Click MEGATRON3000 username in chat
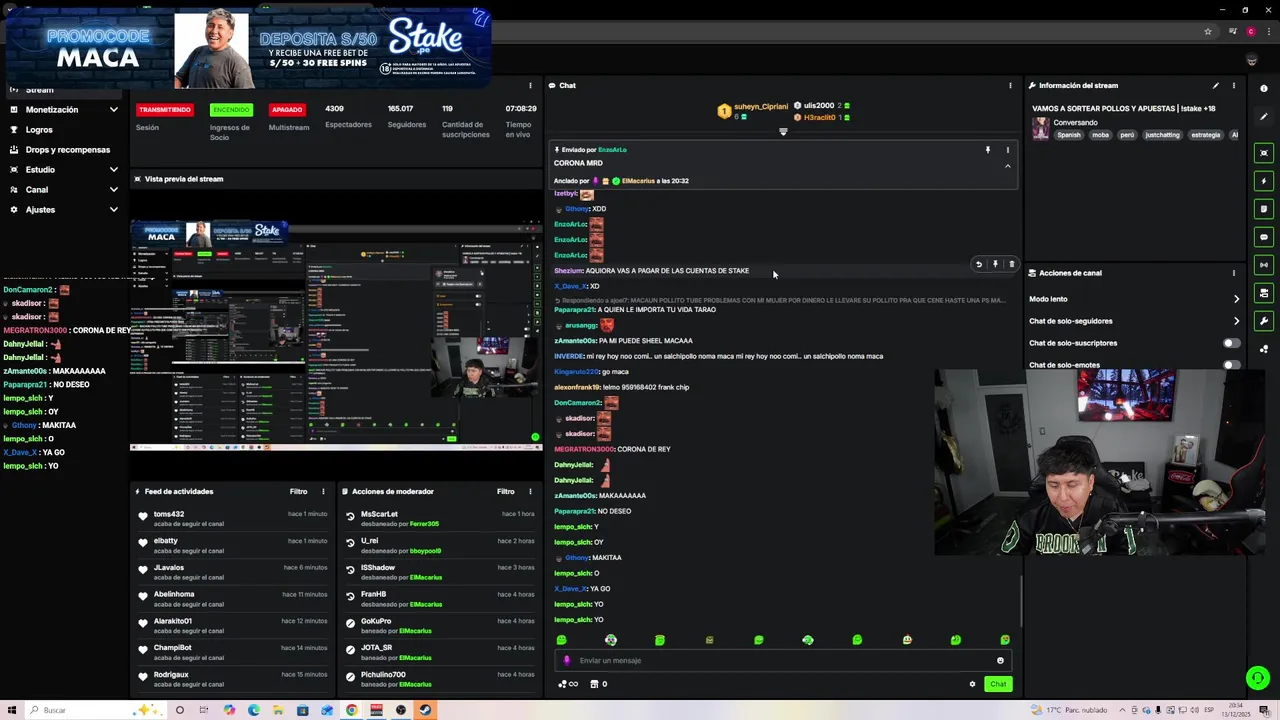Viewport: 1280px width, 720px height. (x=584, y=449)
